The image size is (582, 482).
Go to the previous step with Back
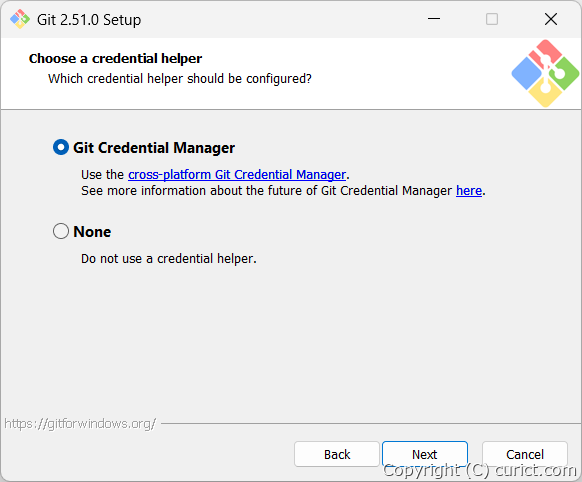(x=337, y=454)
